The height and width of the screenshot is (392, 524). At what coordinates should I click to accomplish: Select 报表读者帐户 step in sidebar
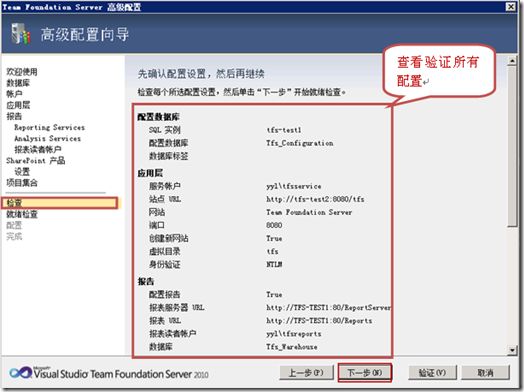tap(38, 149)
